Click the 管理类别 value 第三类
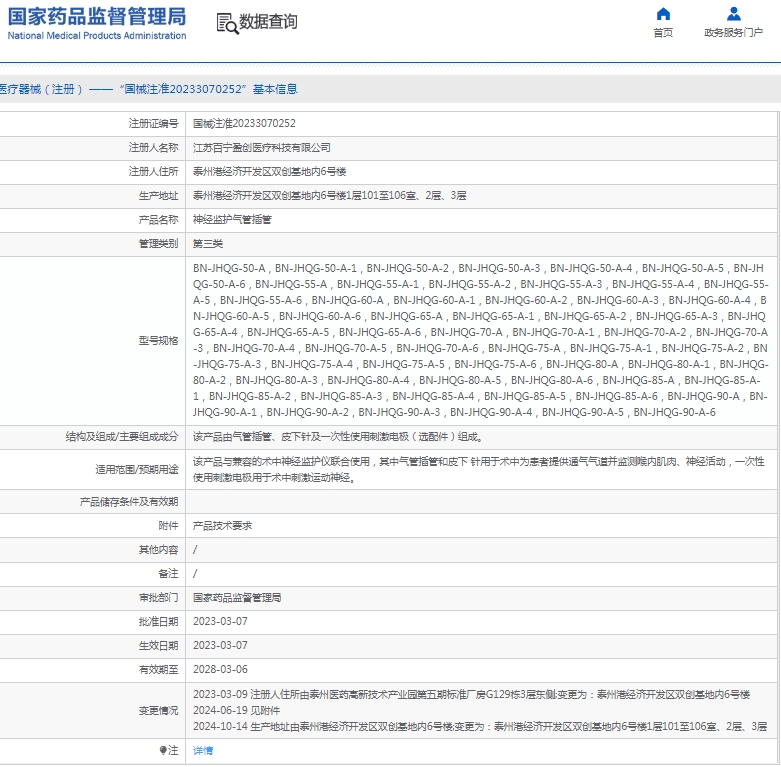781x767 pixels. coord(208,244)
